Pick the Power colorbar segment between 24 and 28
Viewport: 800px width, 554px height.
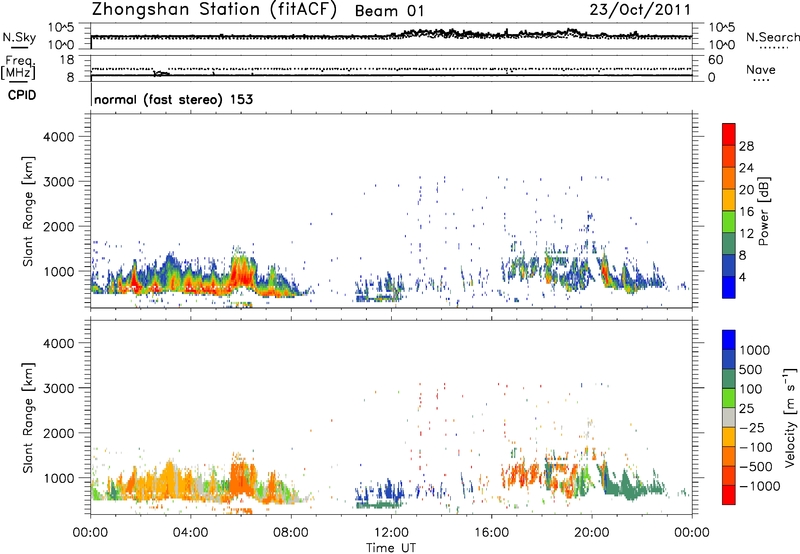[729, 156]
